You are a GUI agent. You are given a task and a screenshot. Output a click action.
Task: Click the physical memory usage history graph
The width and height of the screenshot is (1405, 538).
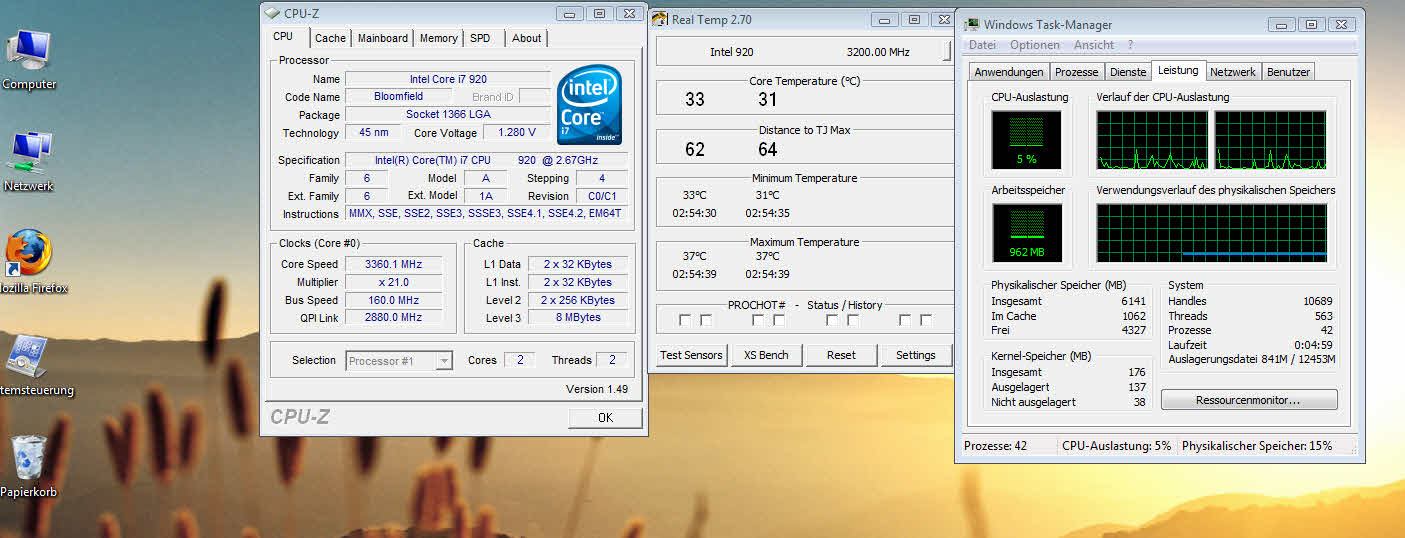click(1212, 233)
